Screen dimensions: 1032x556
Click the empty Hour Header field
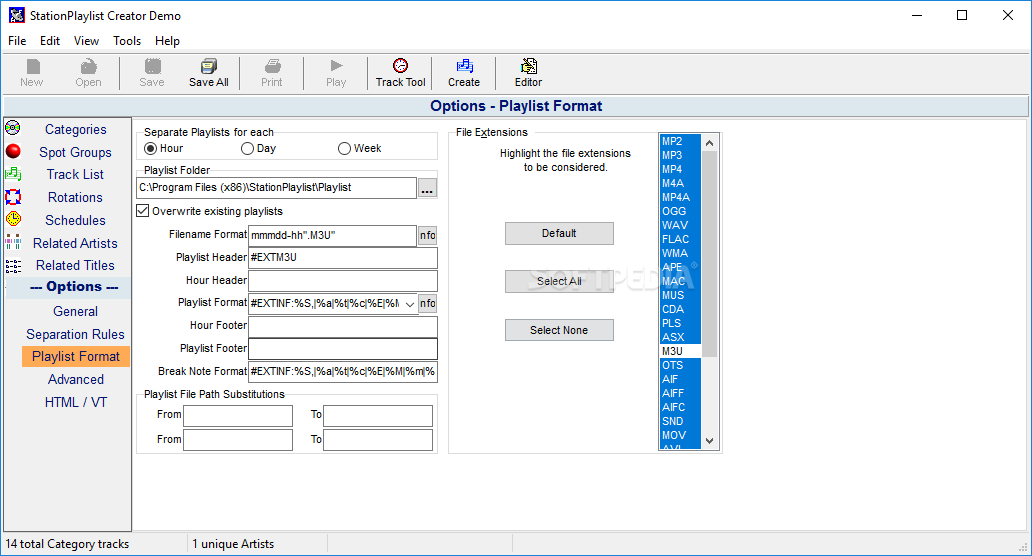[x=343, y=281]
